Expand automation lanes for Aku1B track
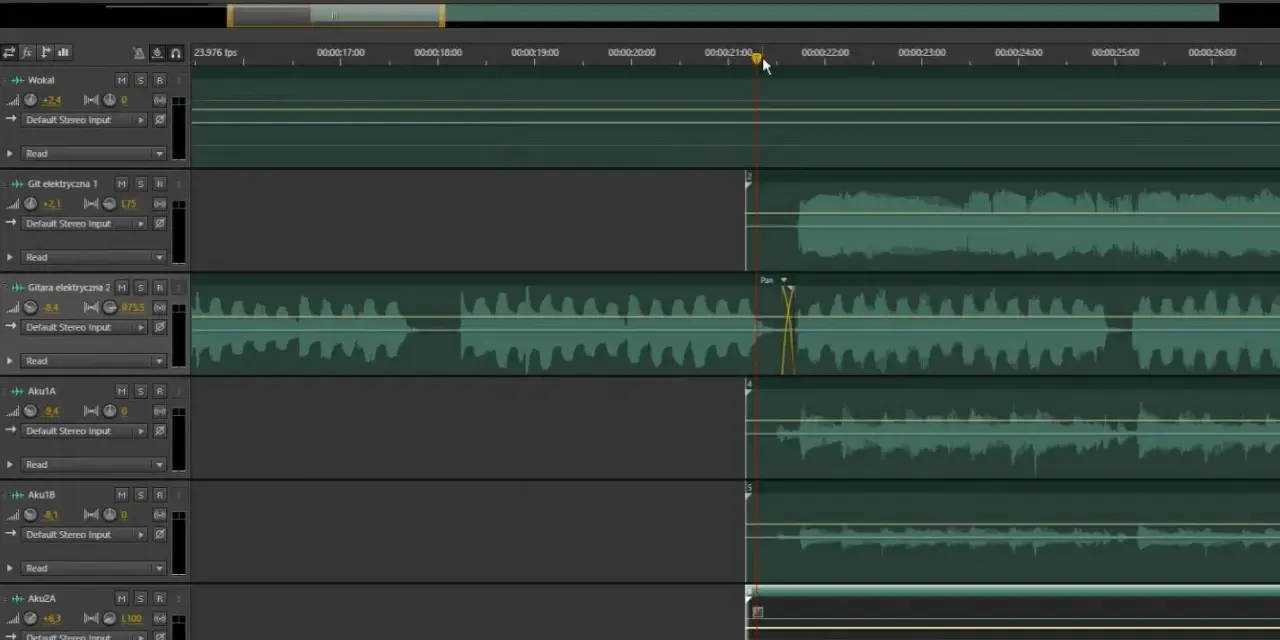This screenshot has height=640, width=1280. click(x=10, y=569)
